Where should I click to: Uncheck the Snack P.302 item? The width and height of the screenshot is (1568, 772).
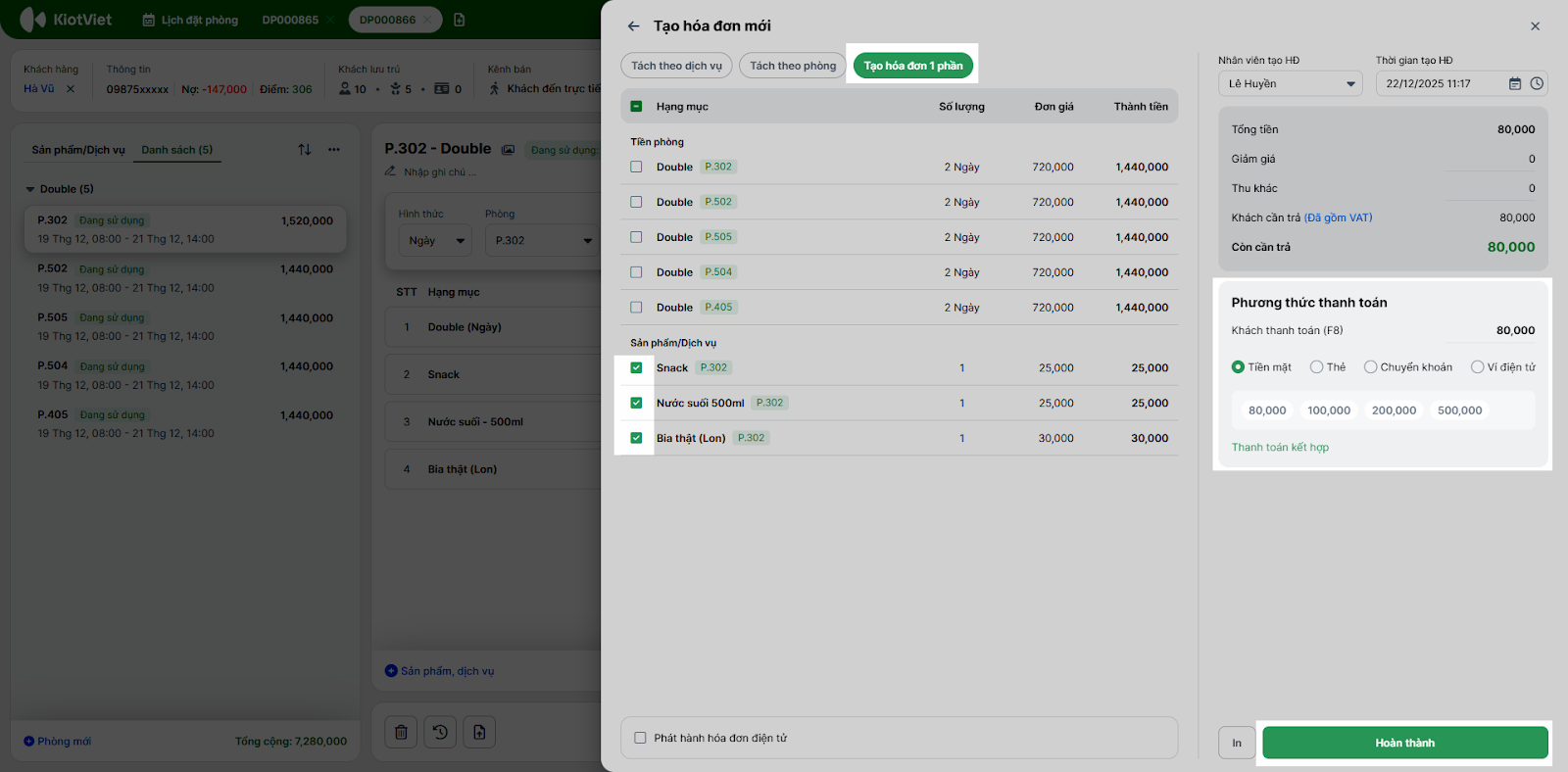636,368
